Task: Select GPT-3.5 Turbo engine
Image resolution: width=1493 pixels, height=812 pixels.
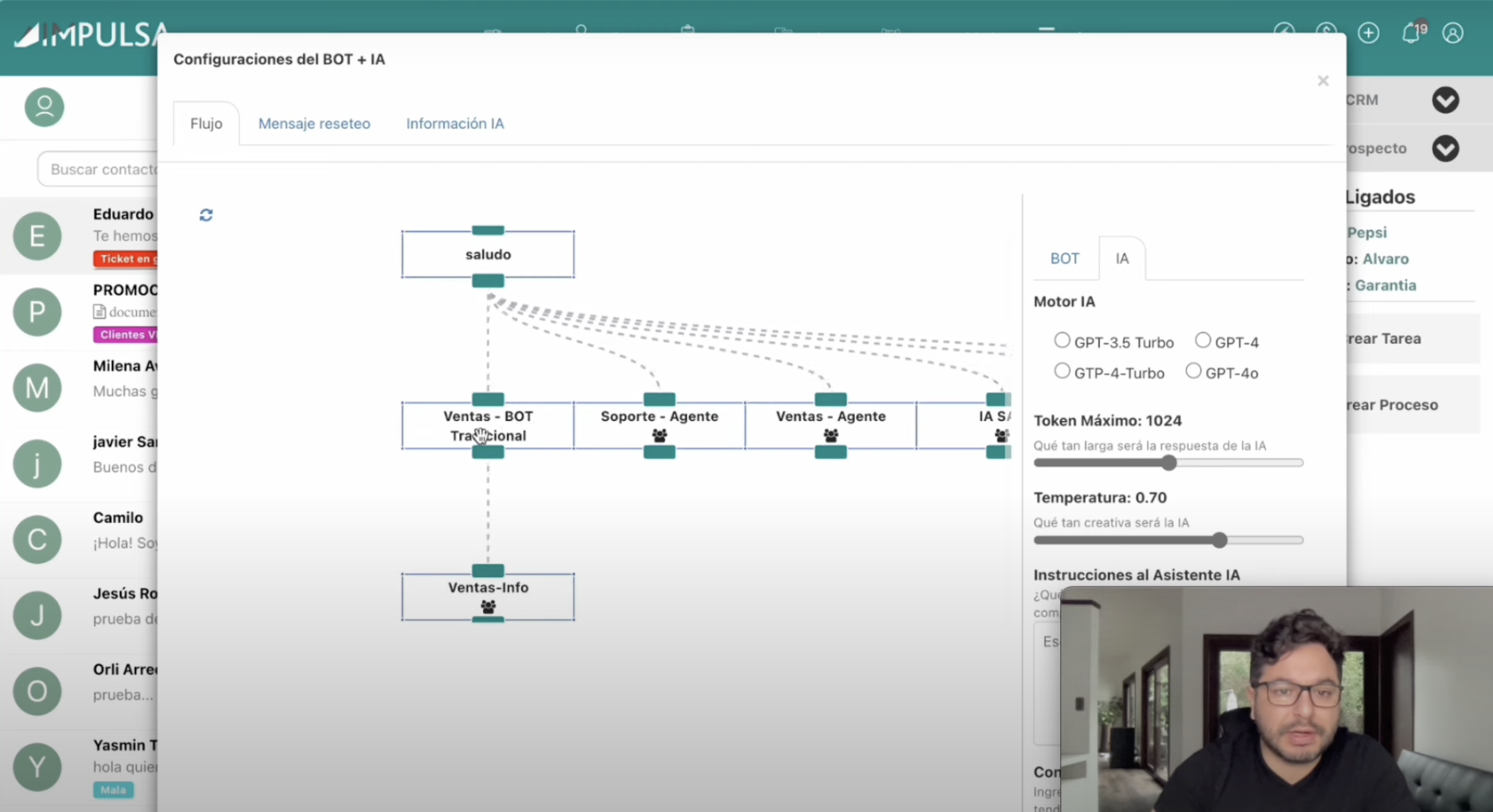Action: tap(1062, 340)
